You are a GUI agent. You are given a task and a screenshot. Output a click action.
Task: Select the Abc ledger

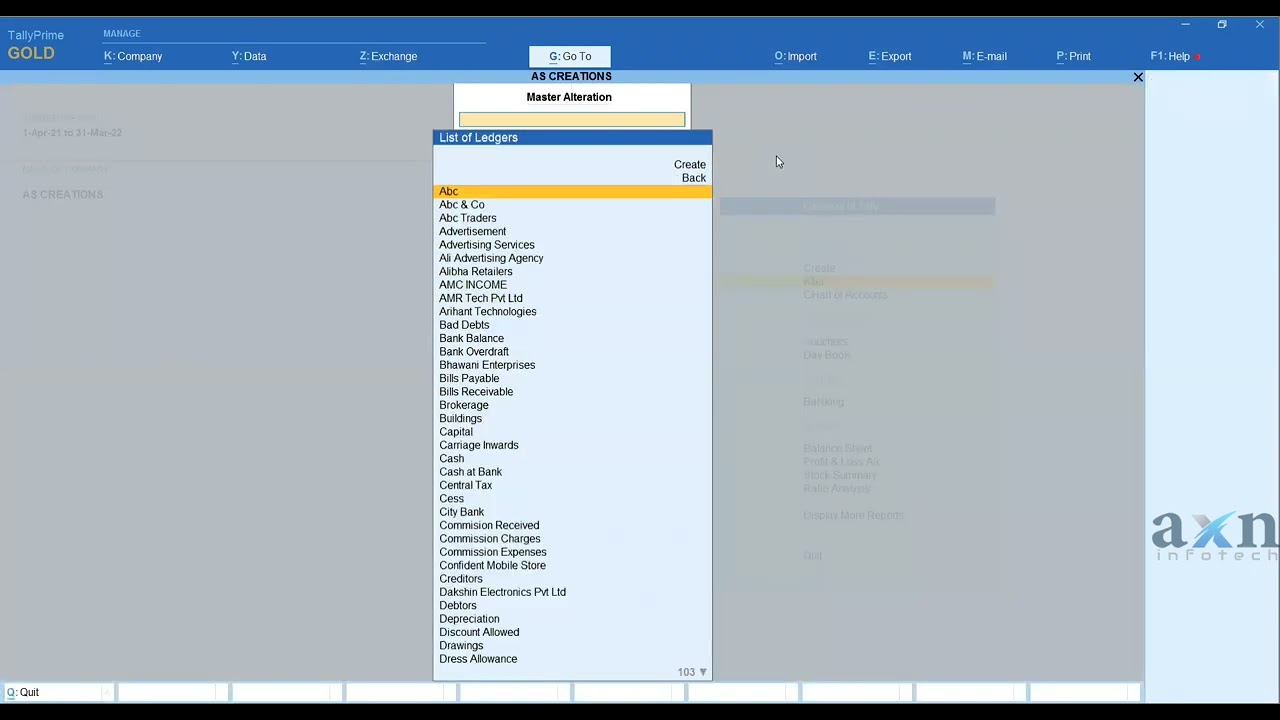pyautogui.click(x=572, y=191)
